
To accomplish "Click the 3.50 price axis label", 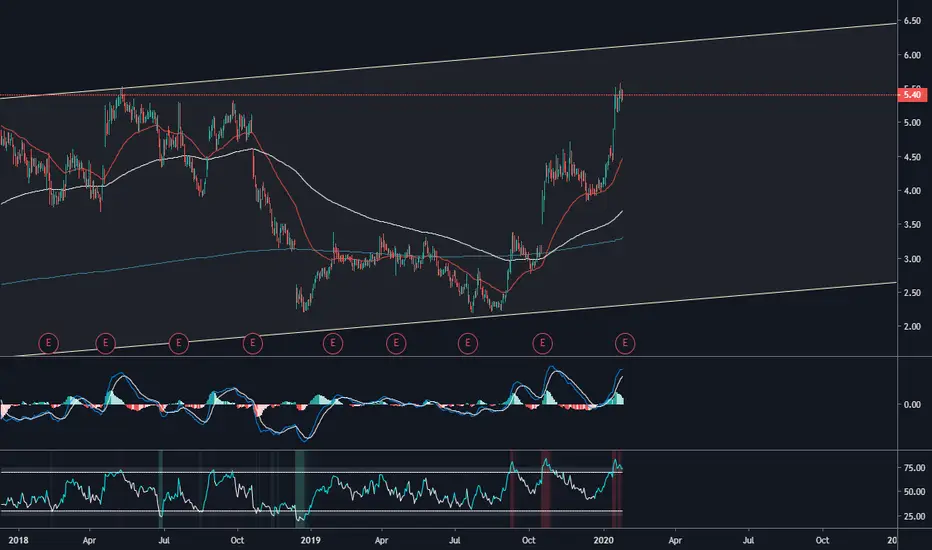I will [912, 225].
